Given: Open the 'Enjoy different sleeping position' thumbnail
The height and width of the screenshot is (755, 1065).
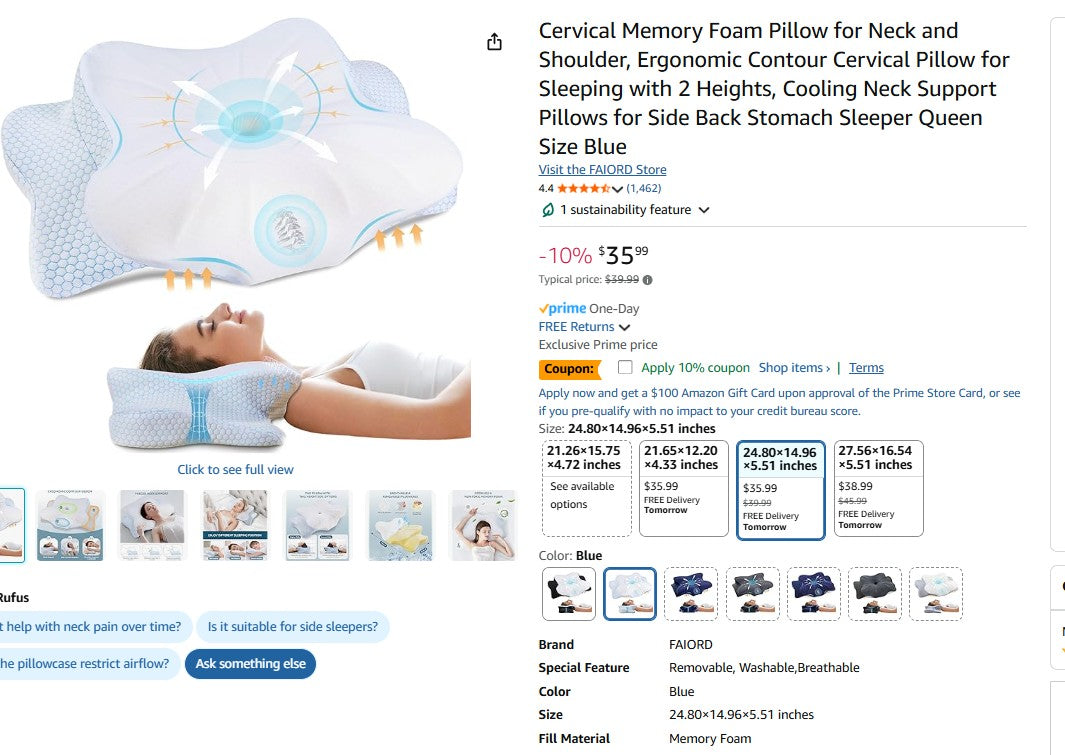Looking at the screenshot, I should (234, 524).
